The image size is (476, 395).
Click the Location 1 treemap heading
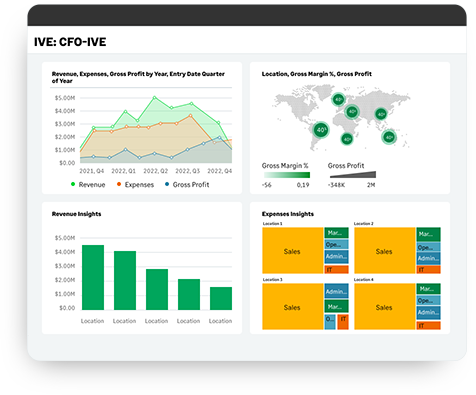tap(272, 224)
